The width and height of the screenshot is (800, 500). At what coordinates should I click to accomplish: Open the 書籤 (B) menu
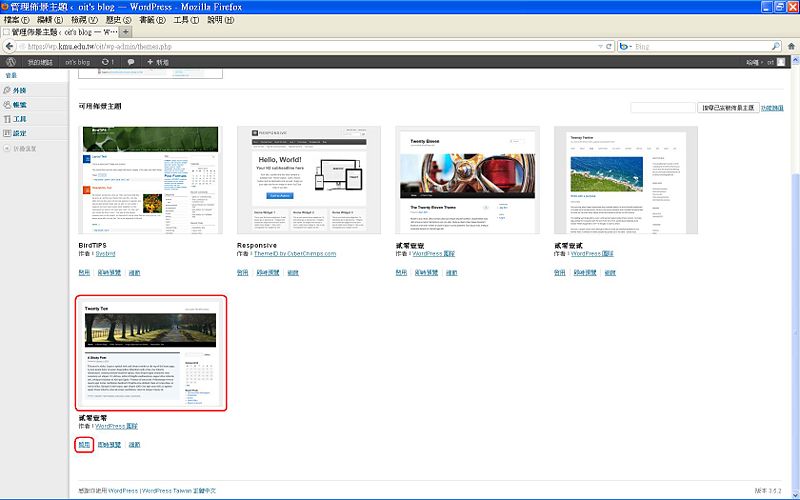point(152,19)
